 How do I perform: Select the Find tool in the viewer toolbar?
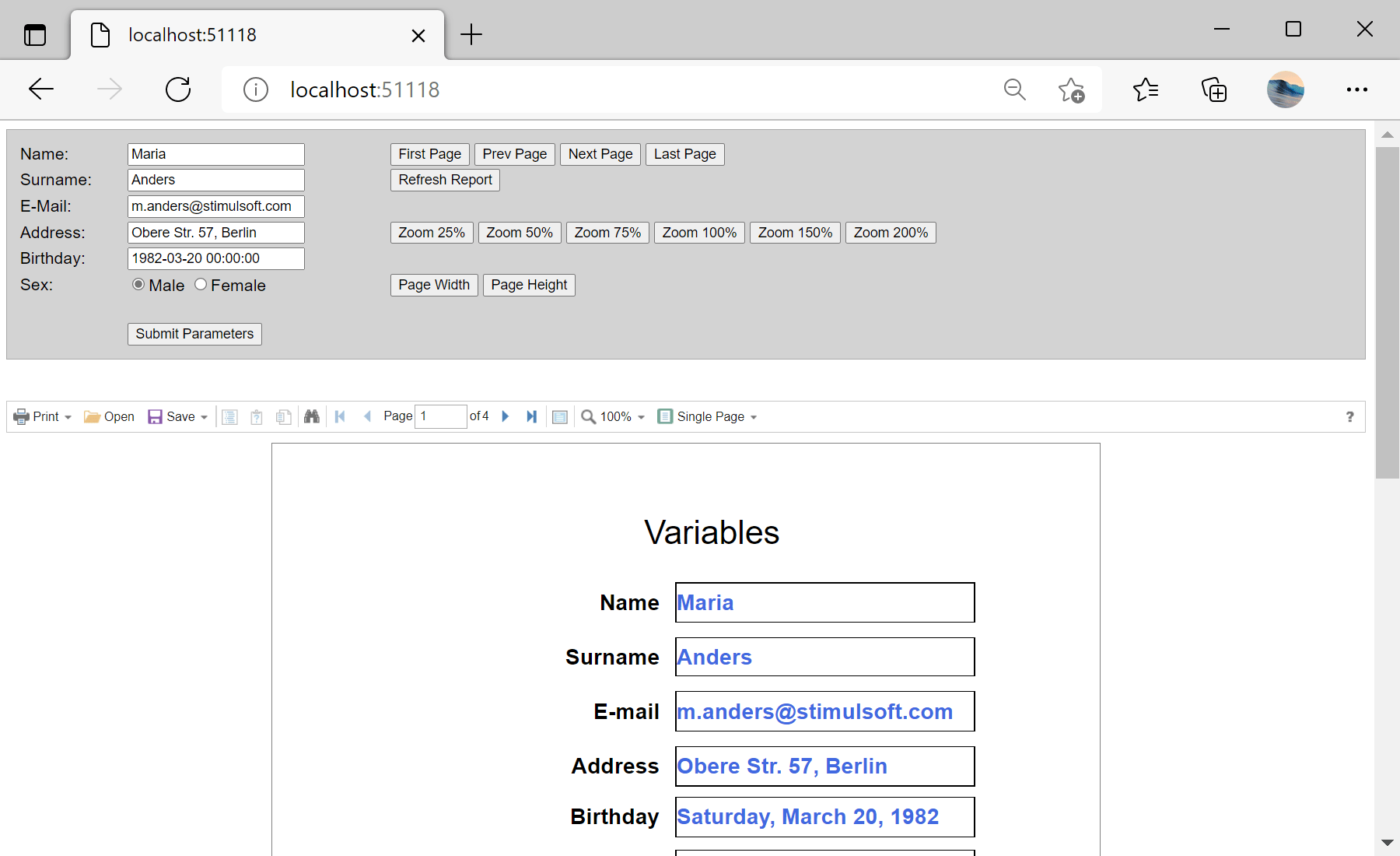click(312, 416)
